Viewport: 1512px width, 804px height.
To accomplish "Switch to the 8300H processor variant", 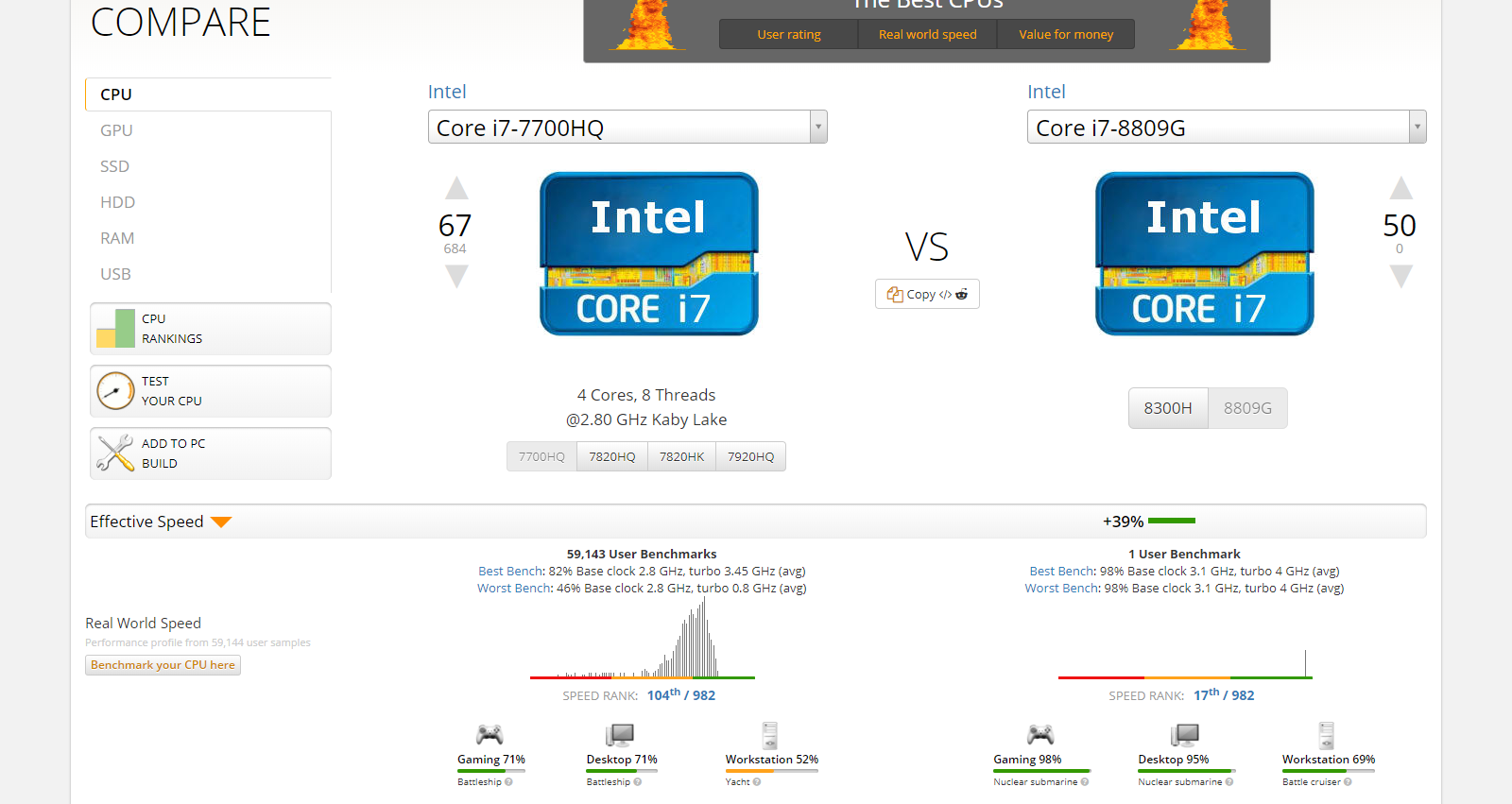I will (1168, 408).
